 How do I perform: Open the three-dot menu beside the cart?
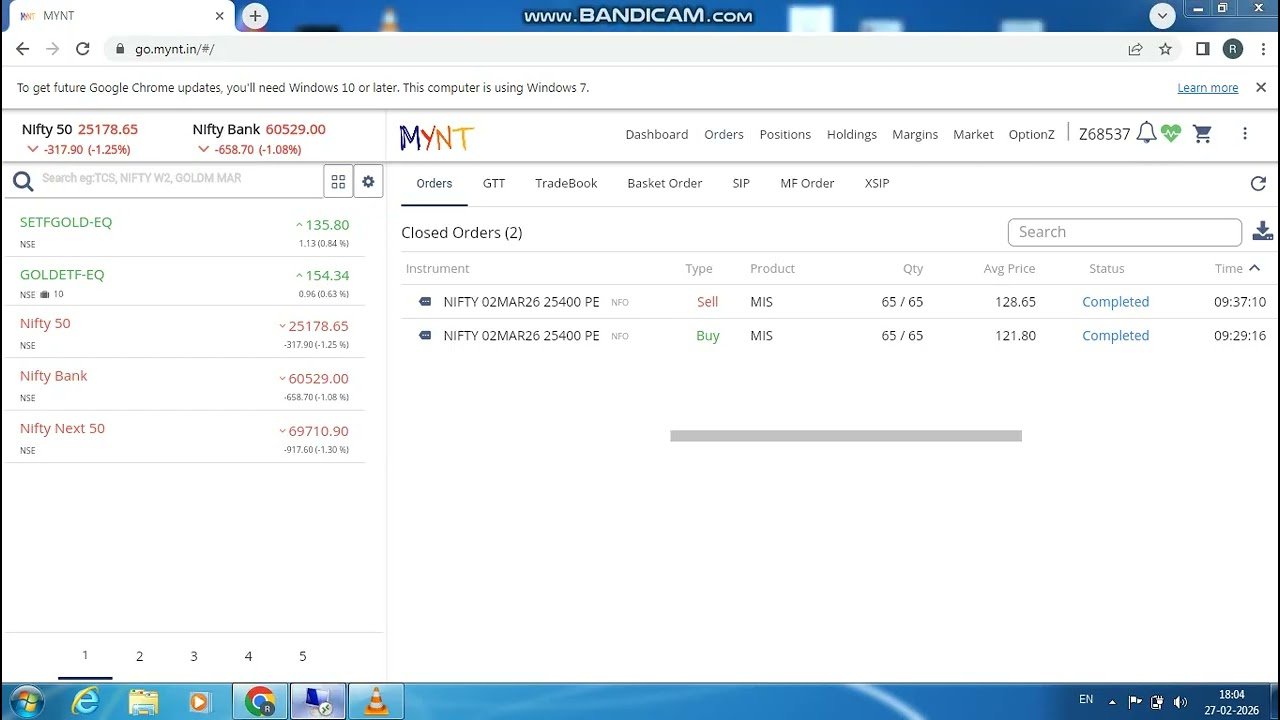pyautogui.click(x=1245, y=133)
